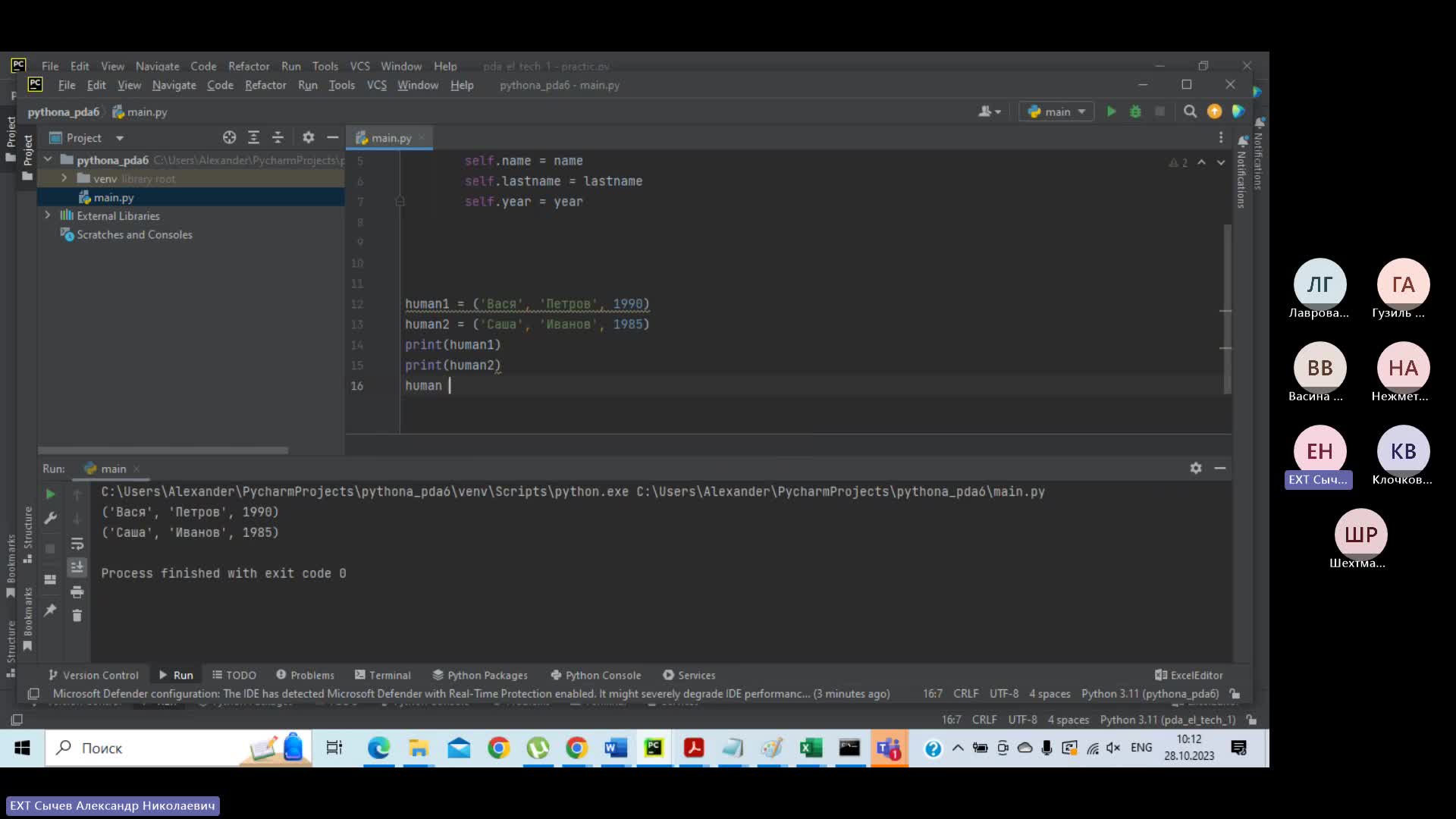The width and height of the screenshot is (1456, 819).
Task: Go to next highlighted warning arrow
Action: click(1221, 162)
